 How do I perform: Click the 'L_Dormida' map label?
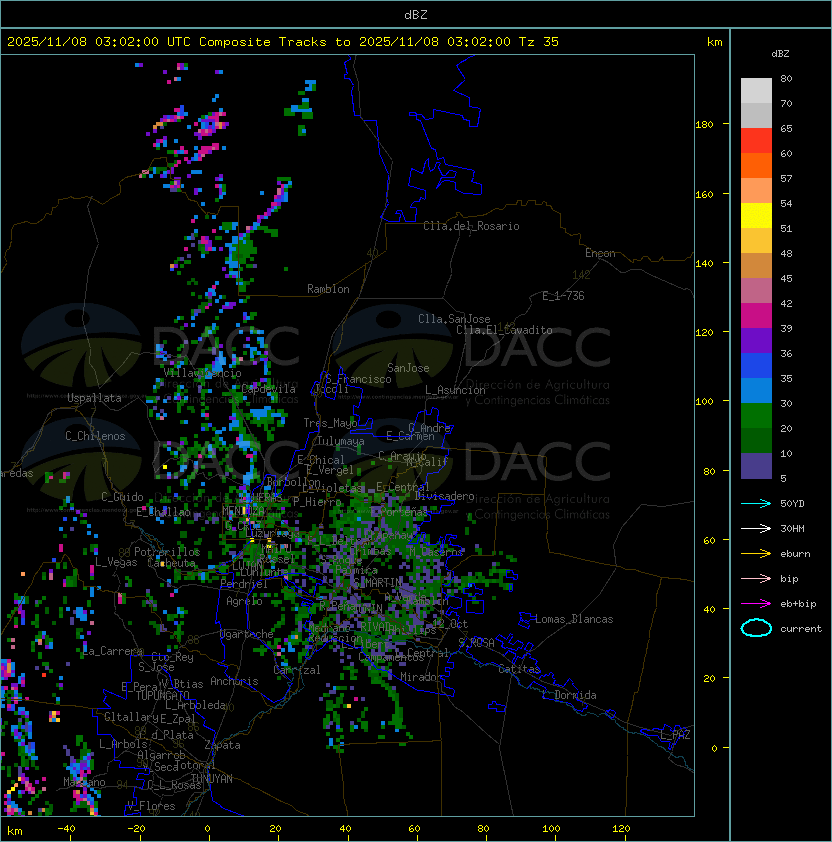(x=569, y=695)
